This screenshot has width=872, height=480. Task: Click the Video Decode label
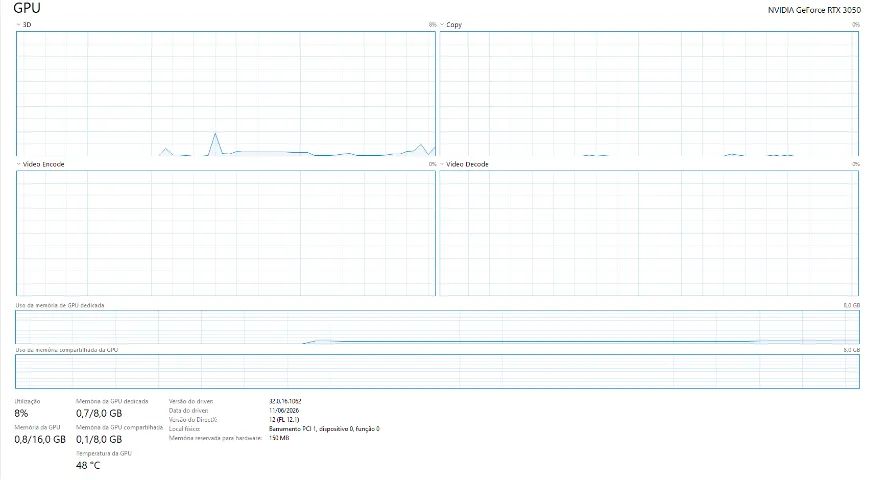point(467,164)
